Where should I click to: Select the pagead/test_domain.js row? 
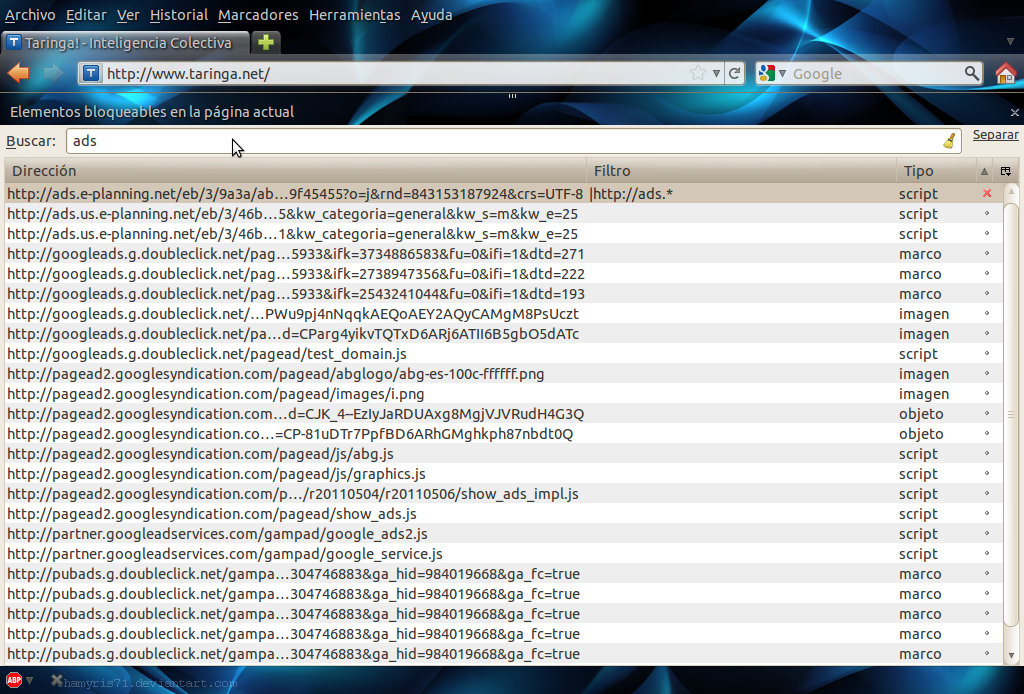[504, 354]
